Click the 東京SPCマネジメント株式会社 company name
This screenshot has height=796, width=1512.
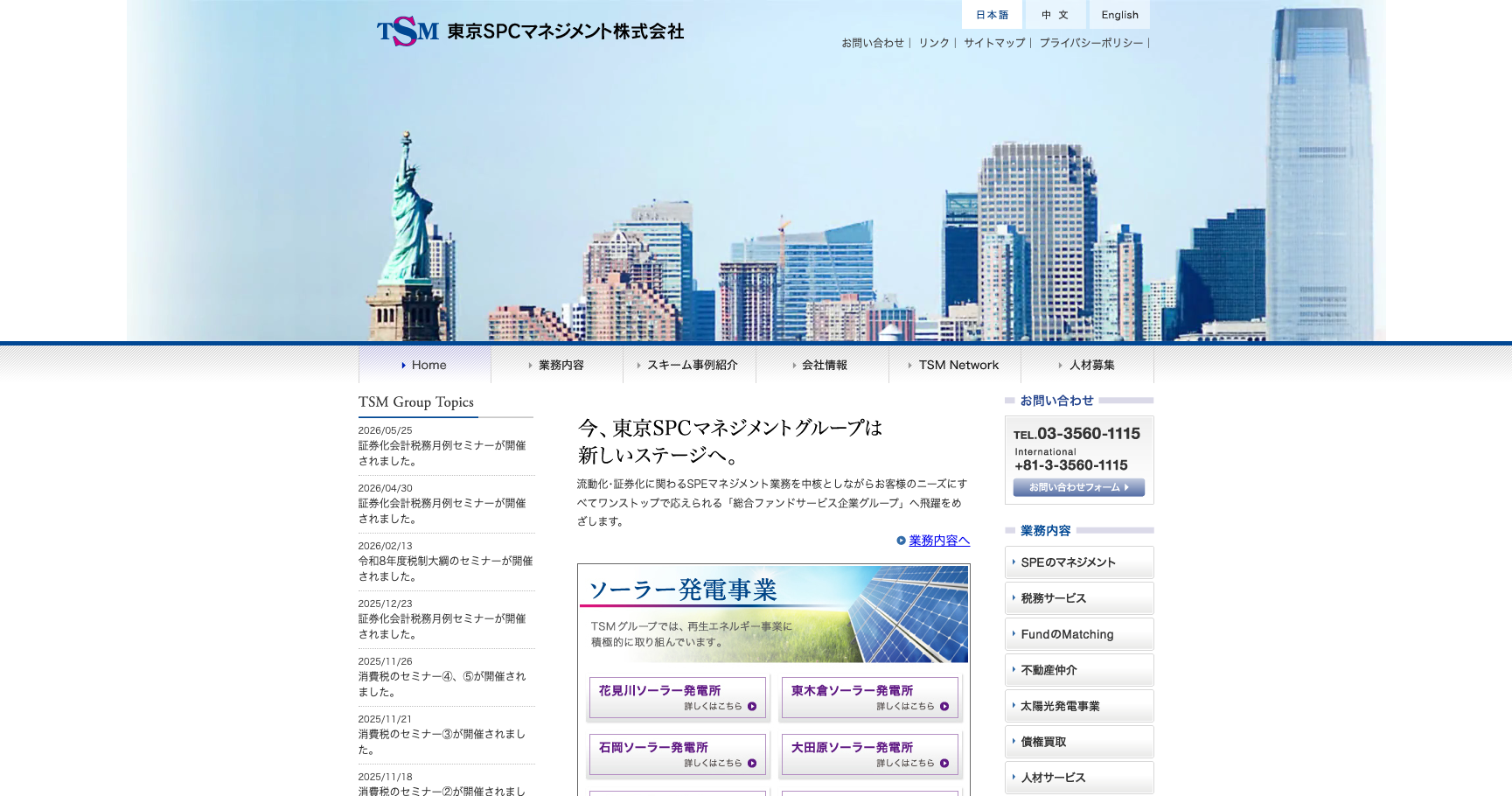[566, 31]
